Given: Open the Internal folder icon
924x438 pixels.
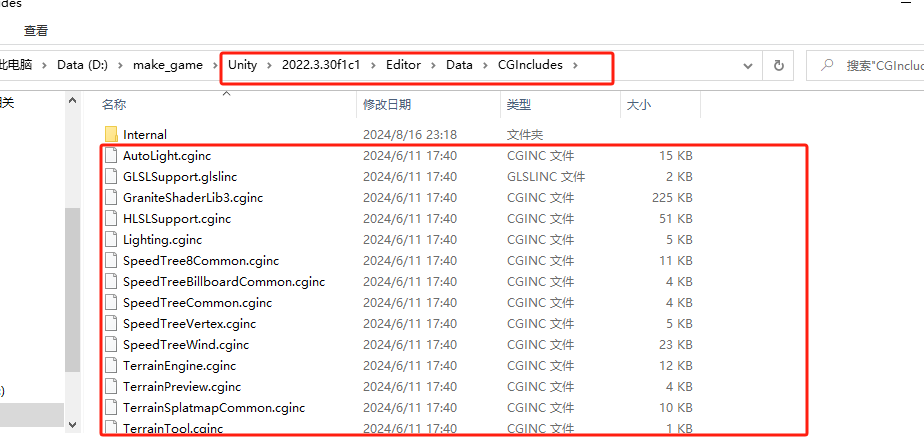Looking at the screenshot, I should tap(111, 134).
